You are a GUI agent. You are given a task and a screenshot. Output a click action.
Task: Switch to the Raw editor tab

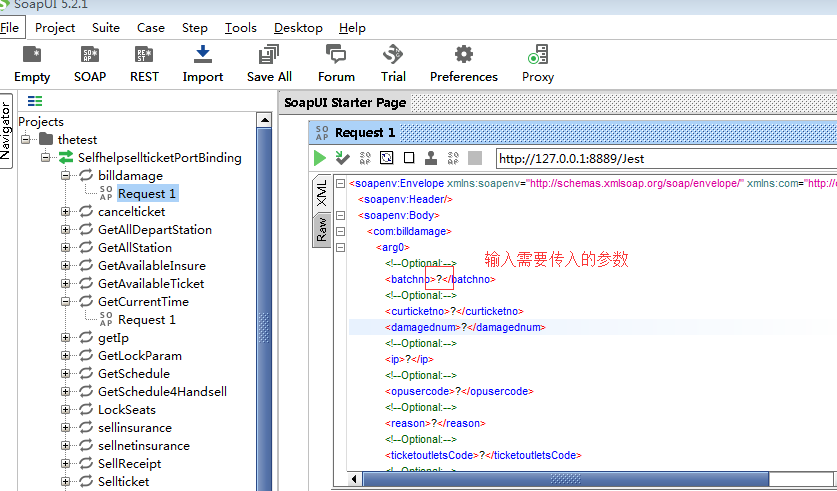coord(322,229)
